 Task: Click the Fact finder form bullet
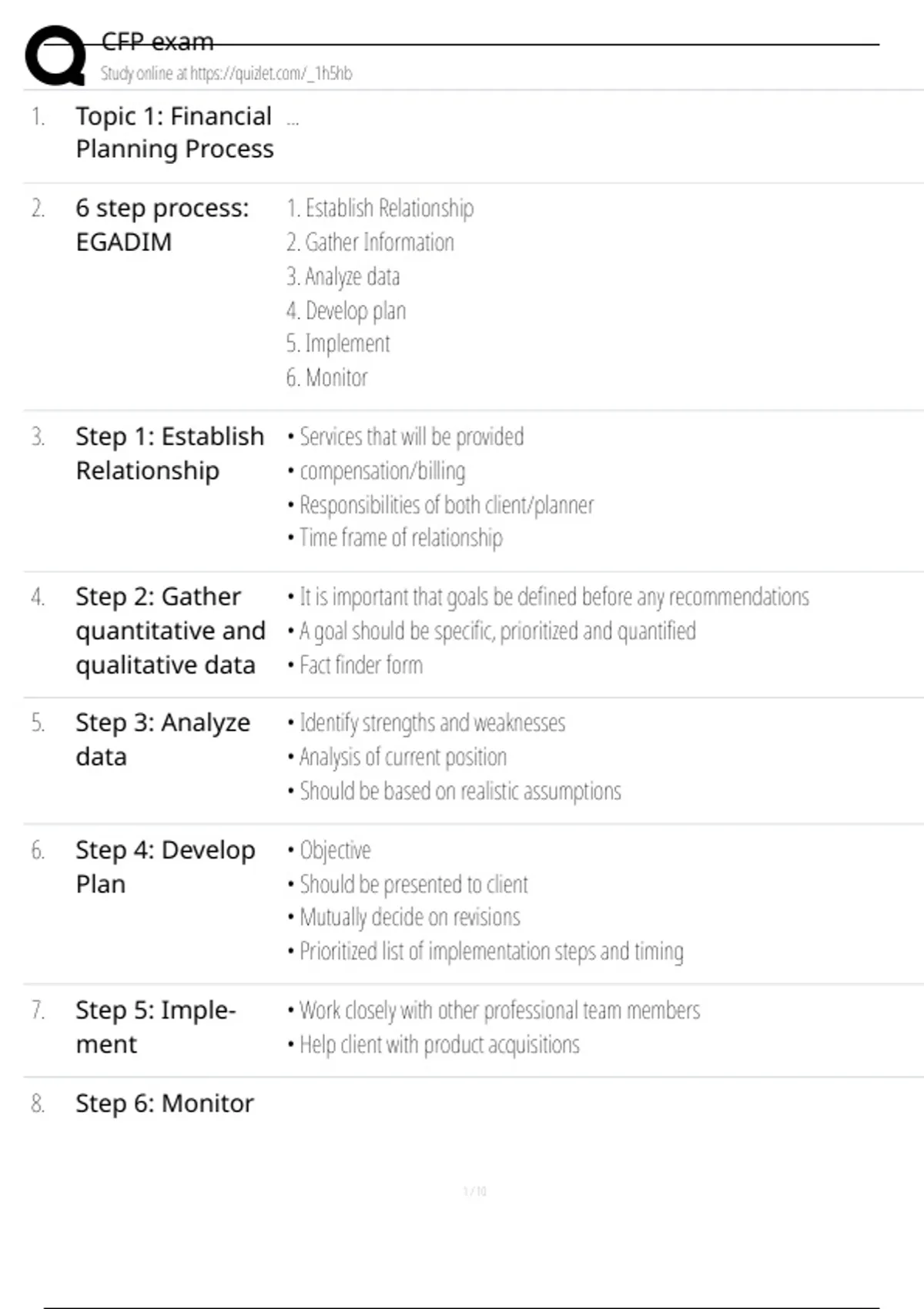[360, 665]
